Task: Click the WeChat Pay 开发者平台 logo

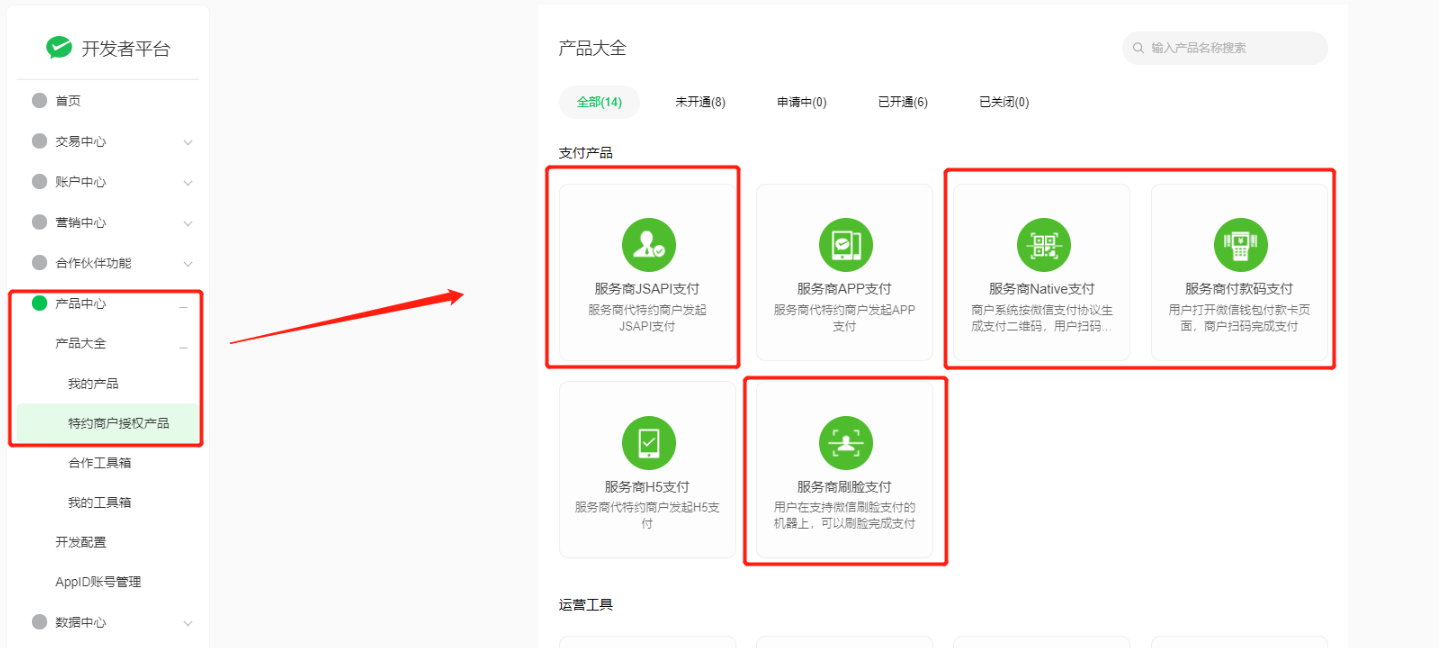Action: 59,48
